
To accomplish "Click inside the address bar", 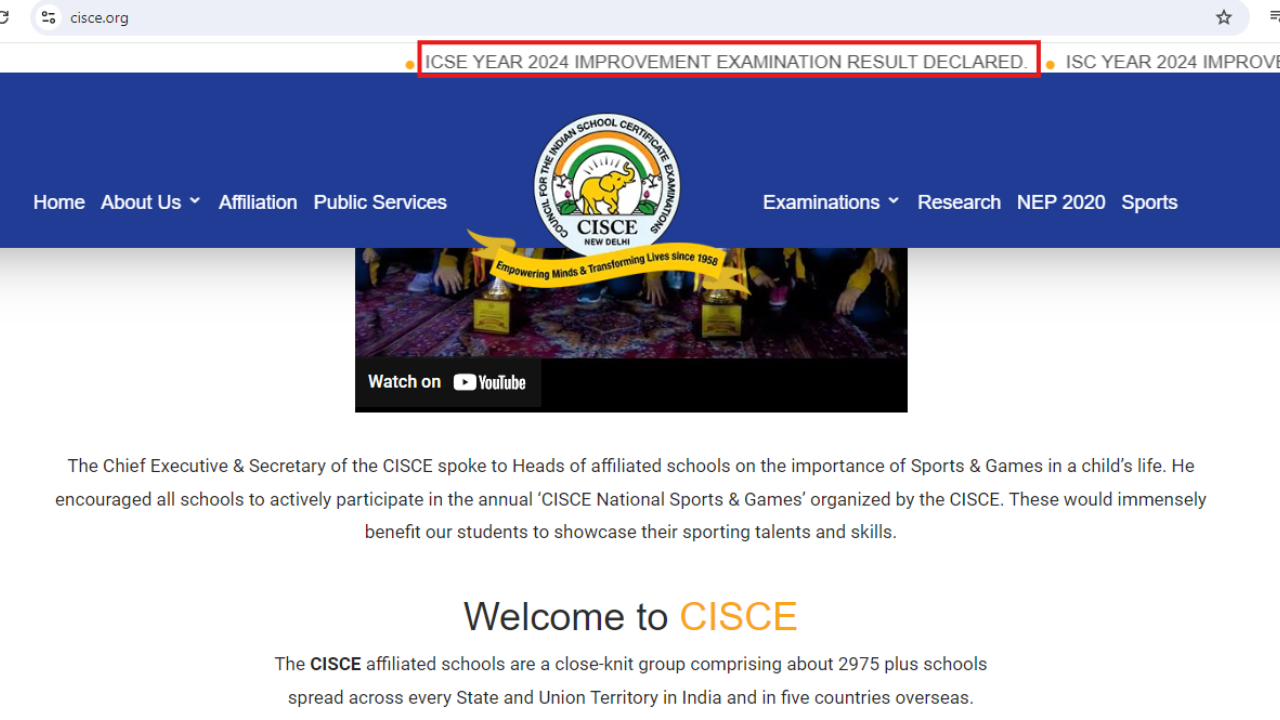I will 300,17.
